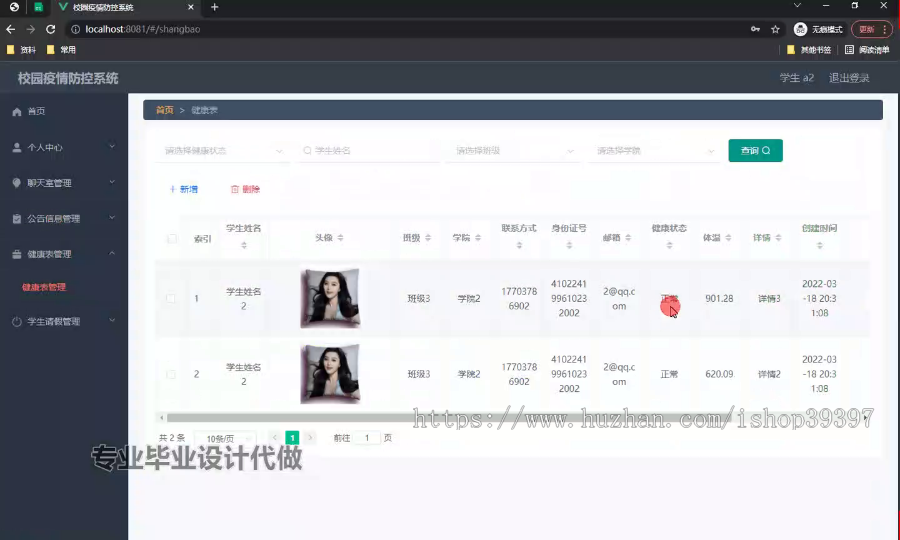
Task: Go to next page arrow
Action: pyautogui.click(x=310, y=438)
